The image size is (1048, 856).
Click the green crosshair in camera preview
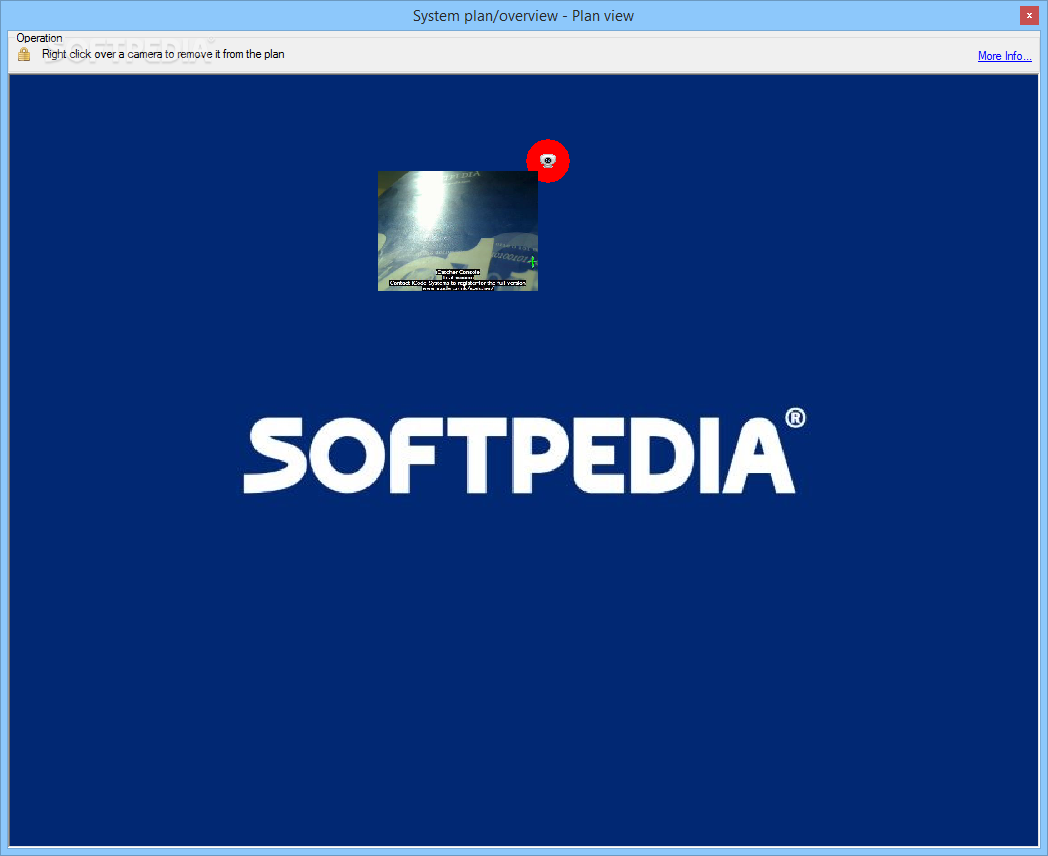pyautogui.click(x=532, y=262)
